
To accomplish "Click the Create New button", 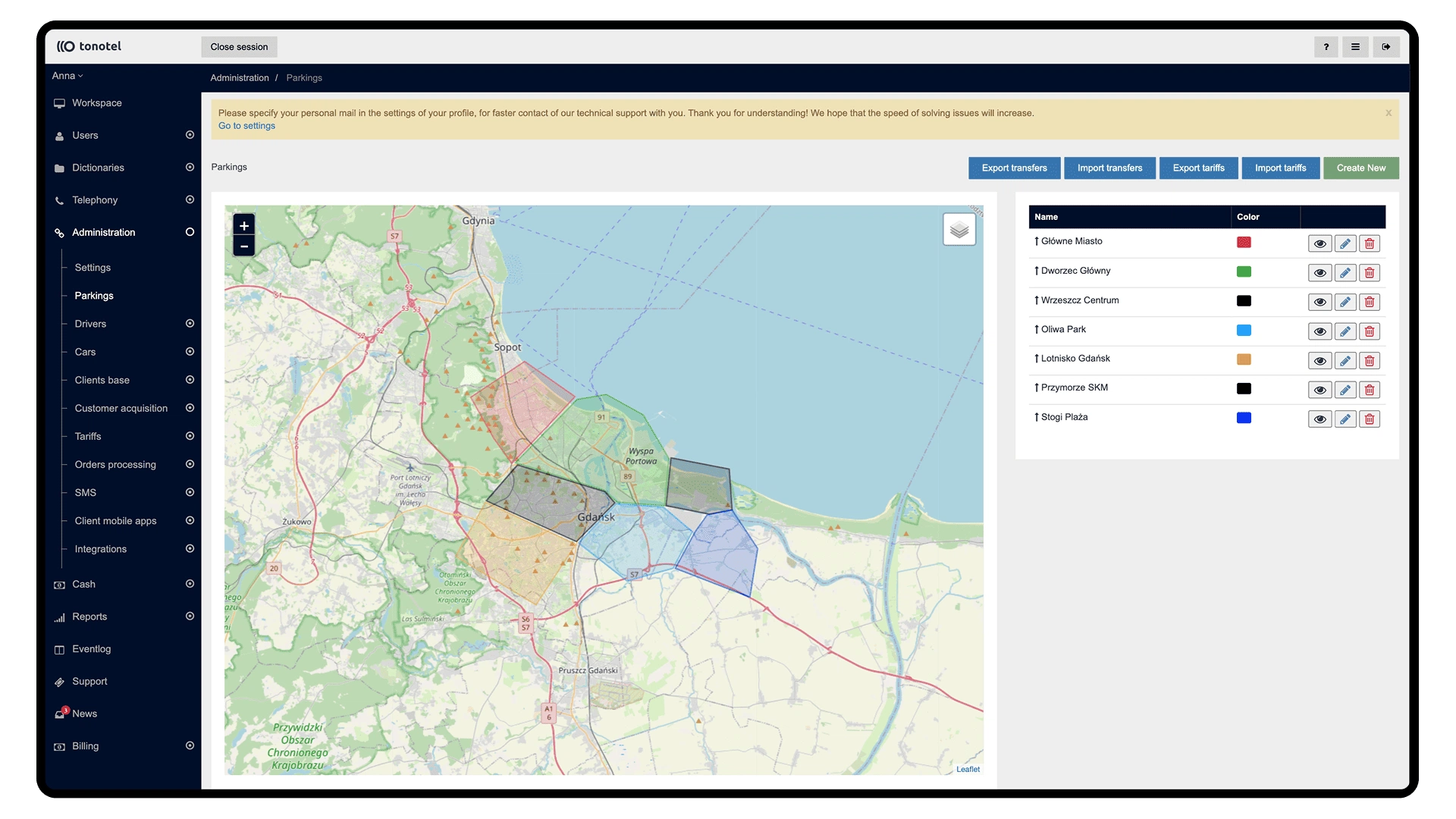I will pos(1360,168).
